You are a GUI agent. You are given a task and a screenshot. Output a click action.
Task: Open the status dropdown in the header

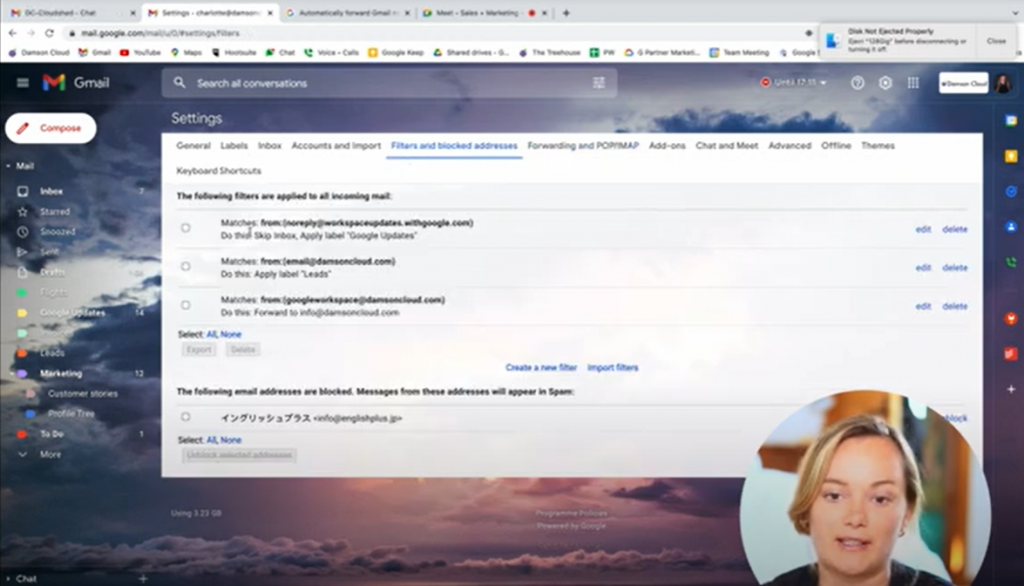[794, 82]
